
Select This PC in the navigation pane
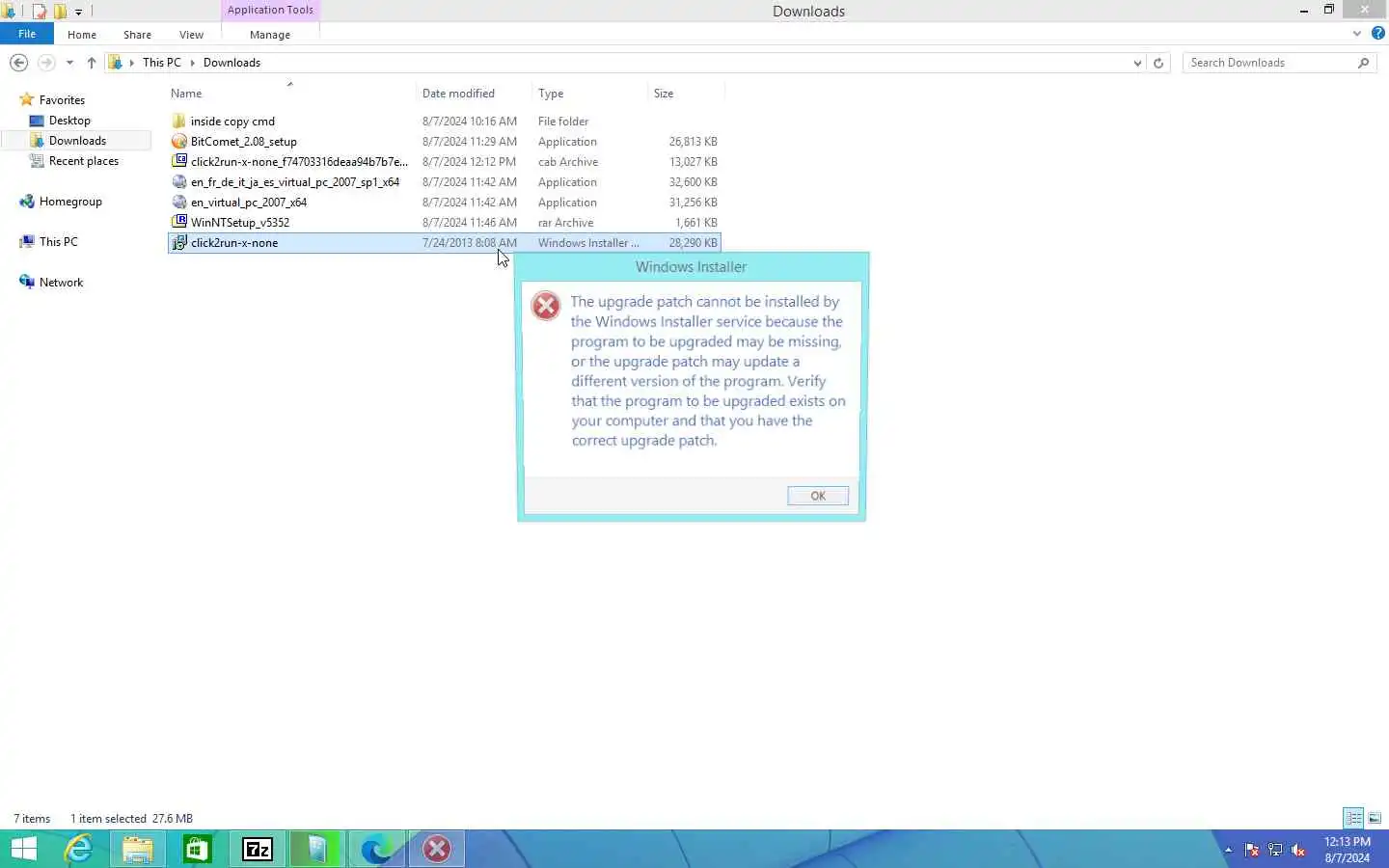58,242
